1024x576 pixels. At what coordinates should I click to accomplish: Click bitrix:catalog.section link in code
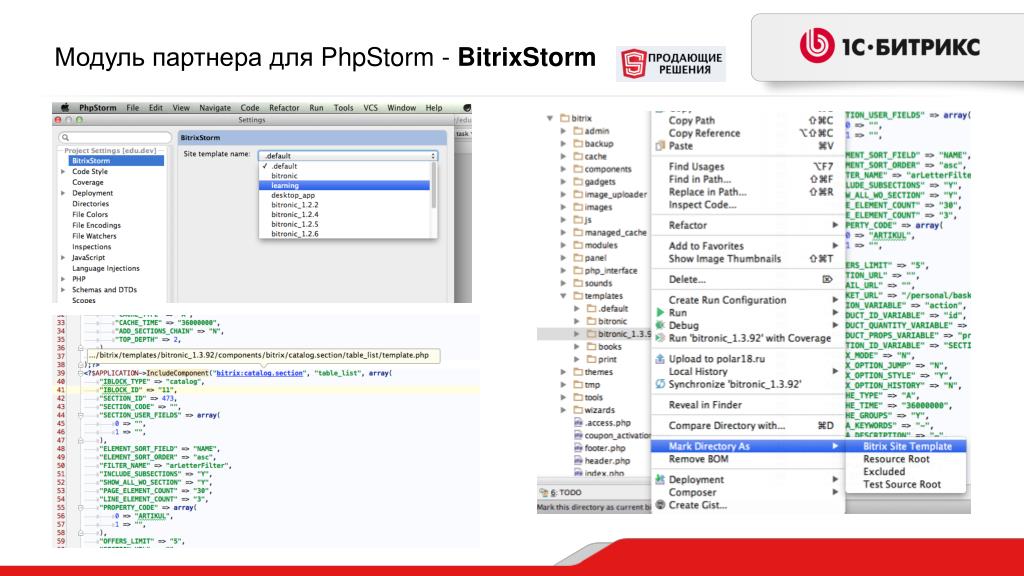click(260, 374)
